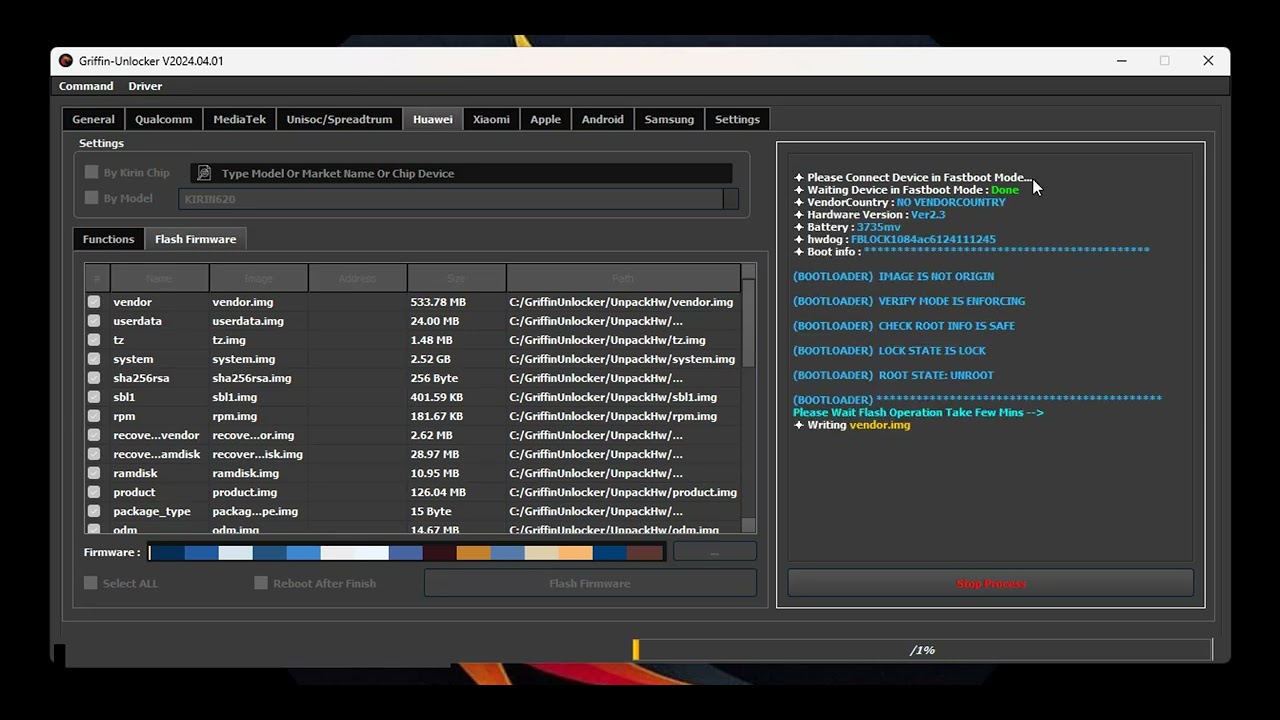The height and width of the screenshot is (720, 1280).
Task: Open the Settings tab
Action: coord(738,119)
